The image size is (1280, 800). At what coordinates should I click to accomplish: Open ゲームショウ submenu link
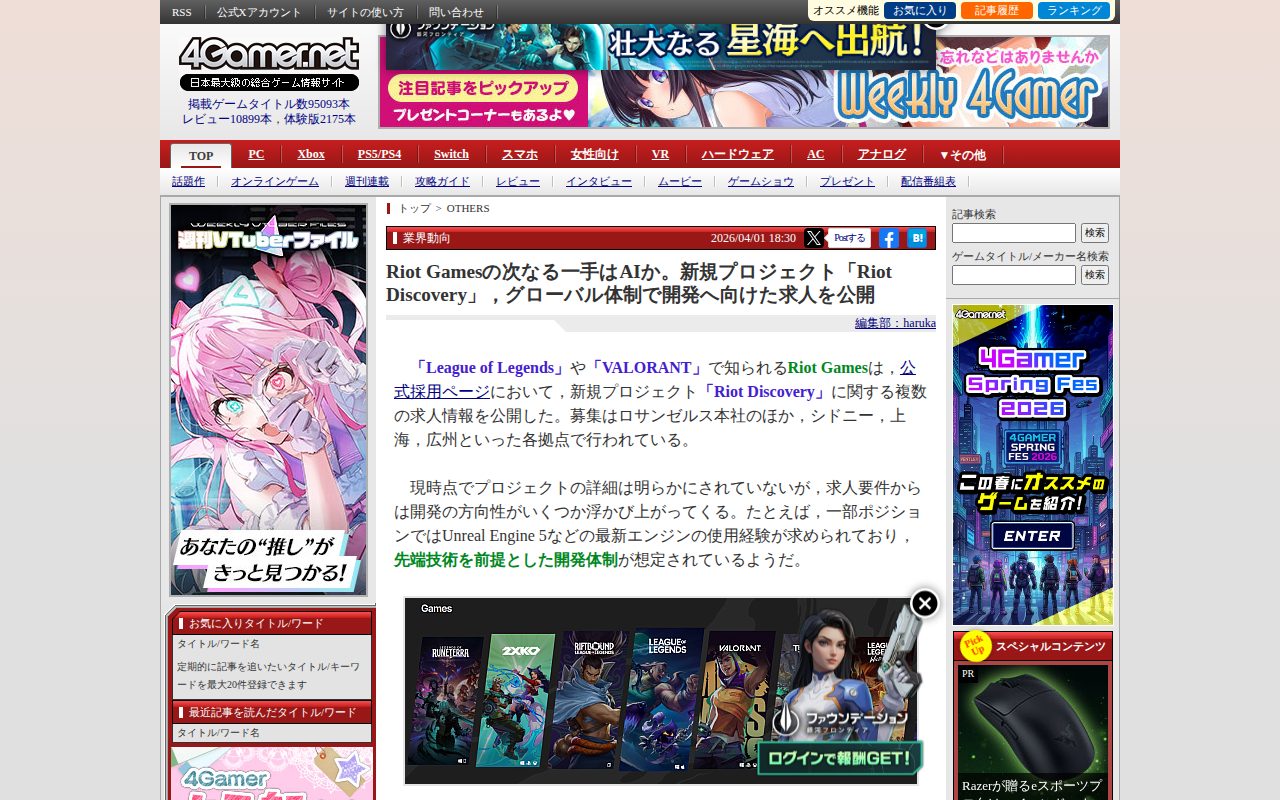tap(761, 181)
